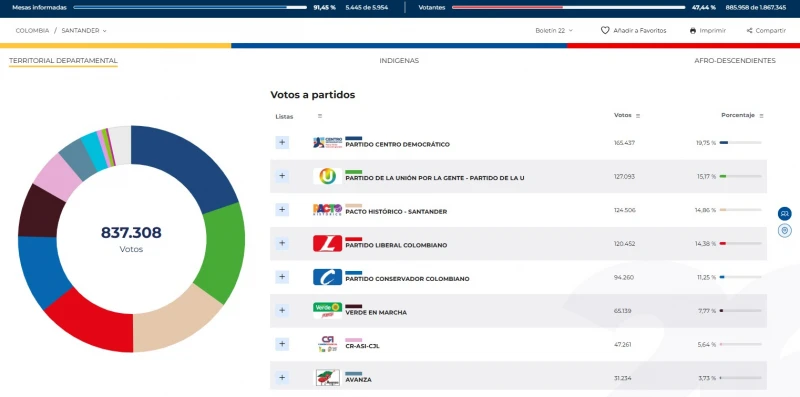Click the vote count 127.093
This screenshot has height=397, width=800.
coord(624,177)
